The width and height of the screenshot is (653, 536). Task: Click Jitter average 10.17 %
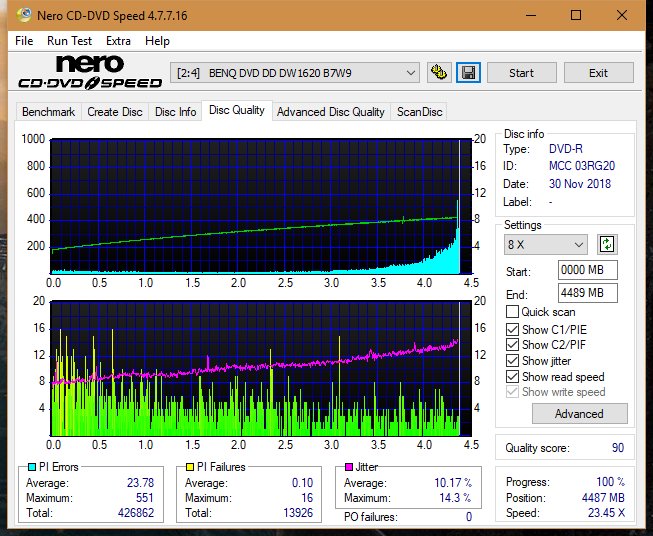[x=453, y=483]
